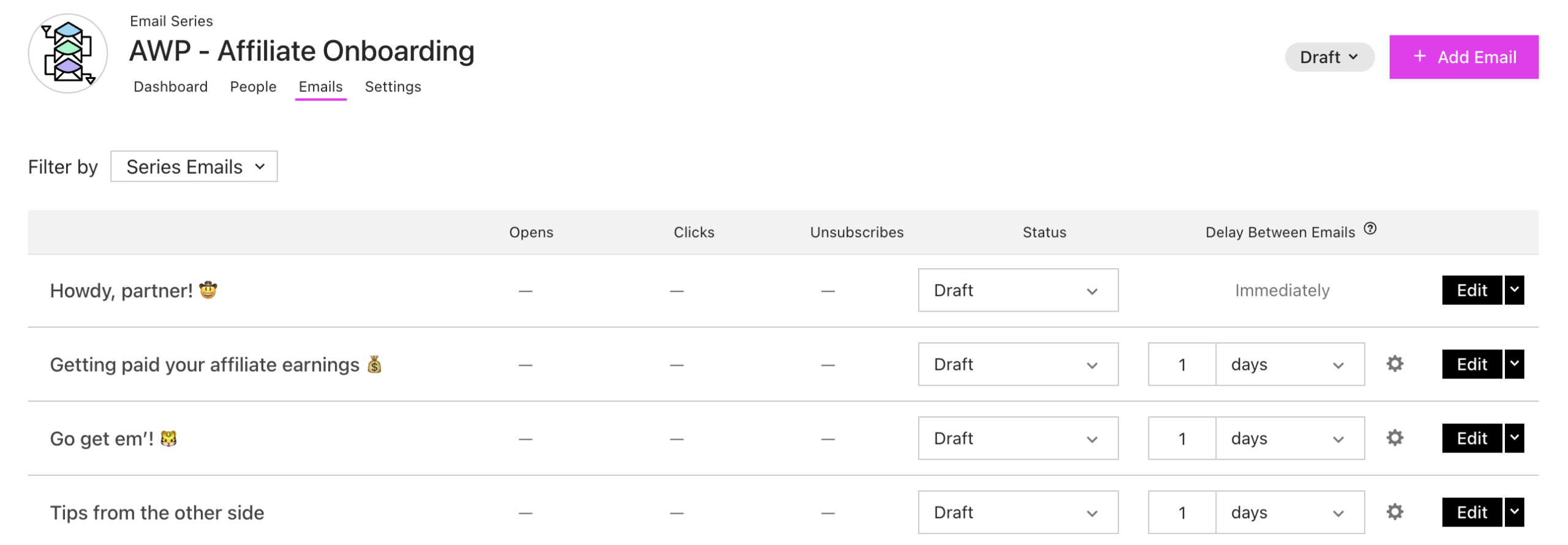The image size is (1568, 545).
Task: Change status dropdown for Getting paid email
Action: tap(1017, 364)
